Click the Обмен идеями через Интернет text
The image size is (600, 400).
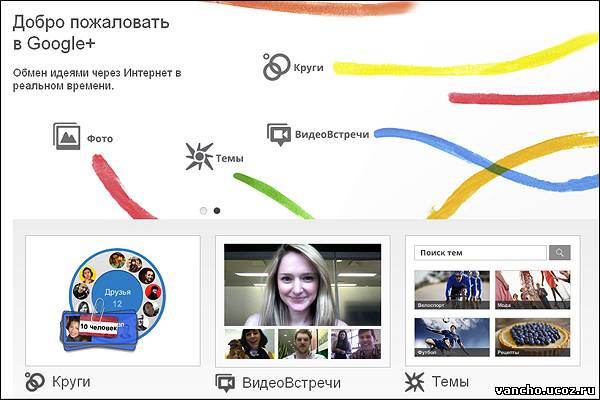pyautogui.click(x=97, y=79)
